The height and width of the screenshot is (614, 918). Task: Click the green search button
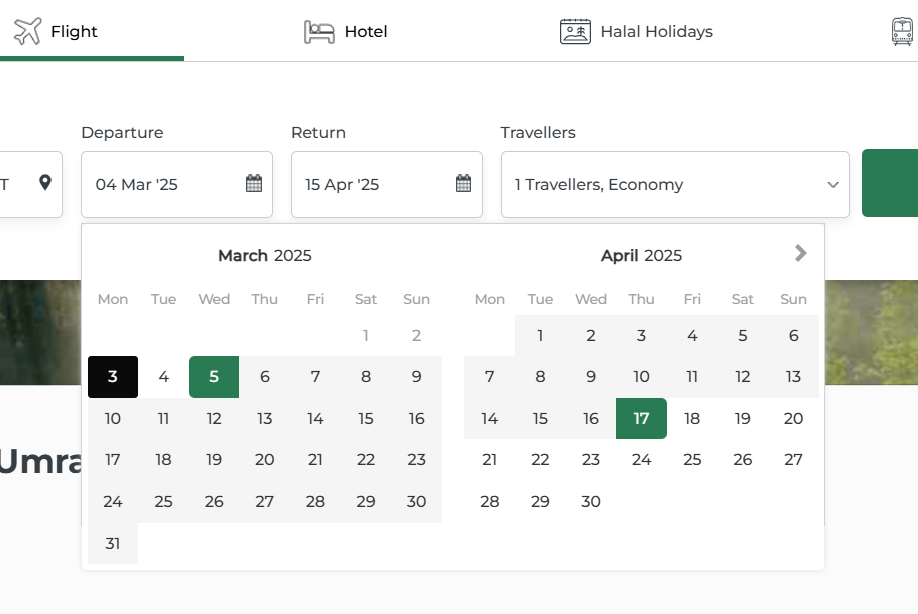click(890, 184)
